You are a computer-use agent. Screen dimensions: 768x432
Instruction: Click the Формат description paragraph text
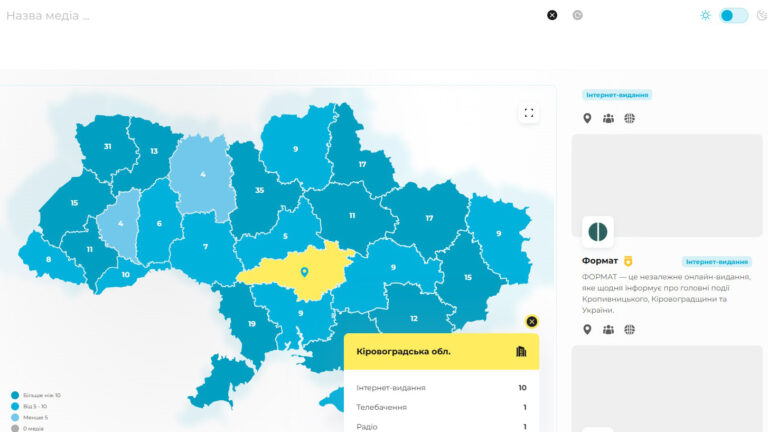[x=666, y=293]
